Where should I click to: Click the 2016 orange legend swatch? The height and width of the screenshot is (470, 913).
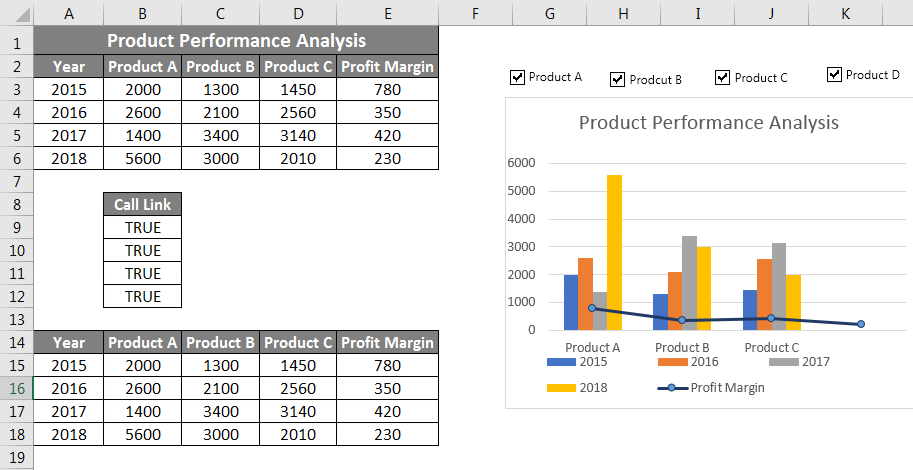(673, 362)
